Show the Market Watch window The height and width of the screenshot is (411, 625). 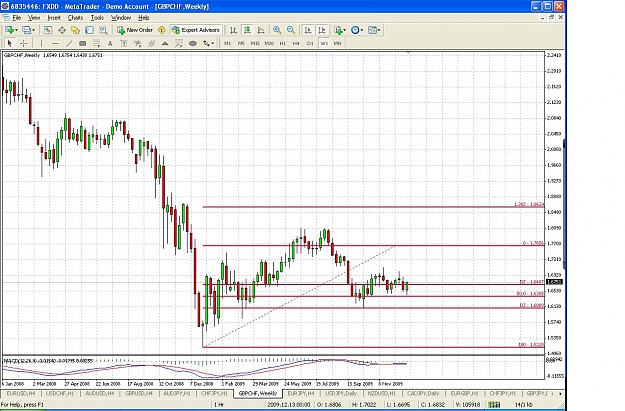pyautogui.click(x=48, y=30)
